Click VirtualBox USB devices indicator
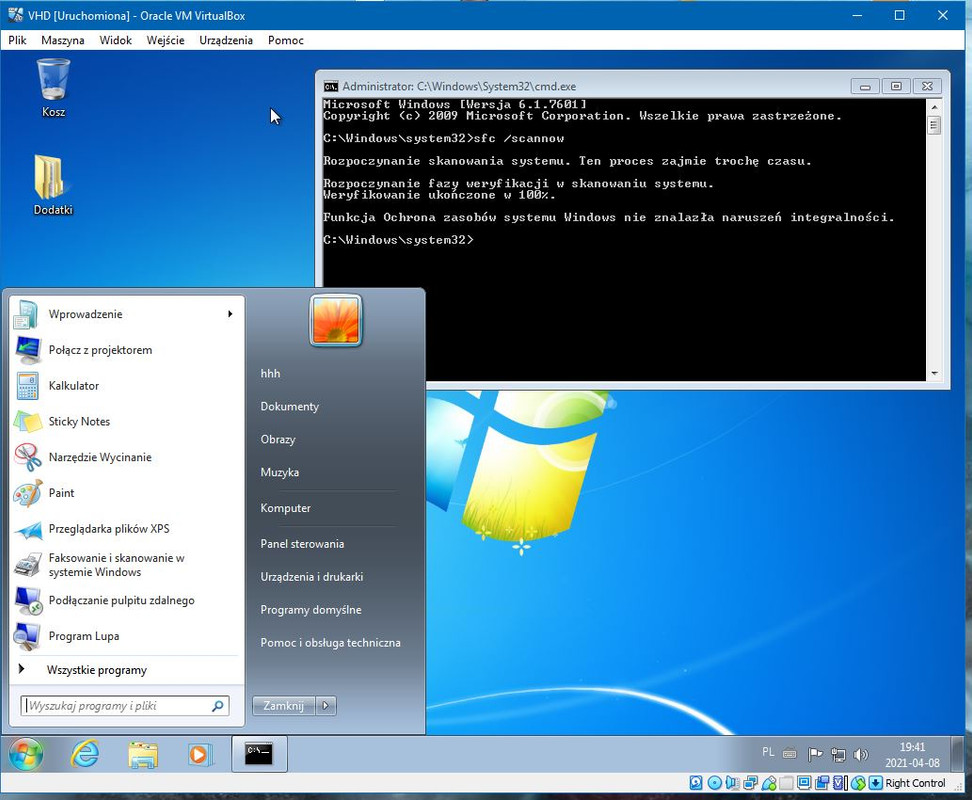 click(769, 783)
